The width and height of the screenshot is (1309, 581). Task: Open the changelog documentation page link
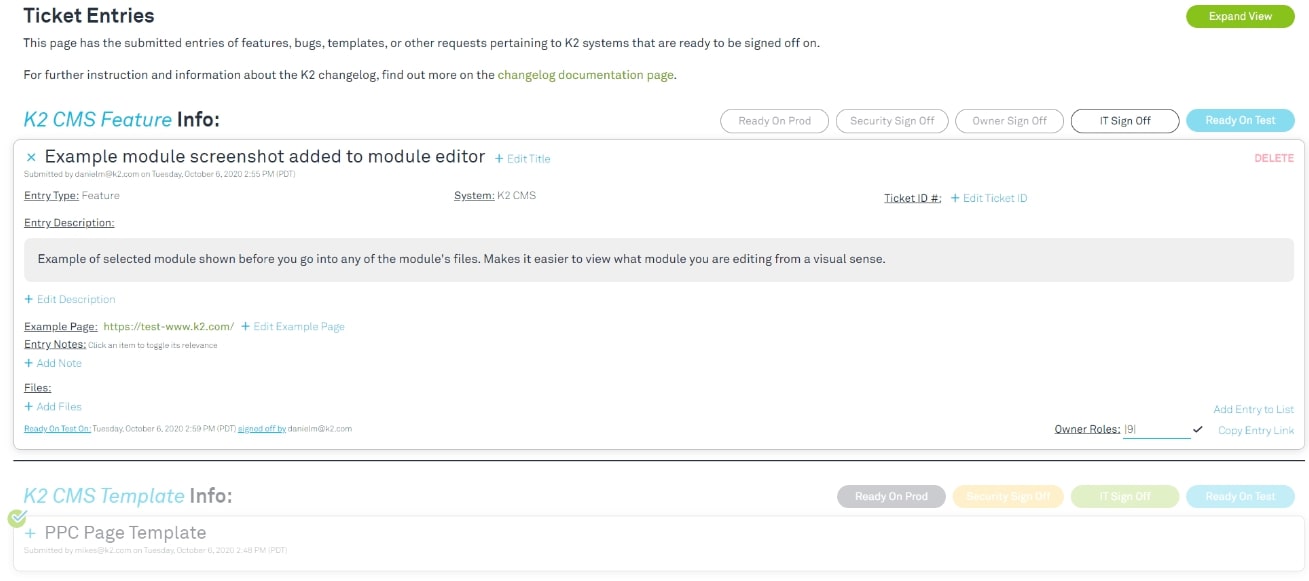coord(586,75)
